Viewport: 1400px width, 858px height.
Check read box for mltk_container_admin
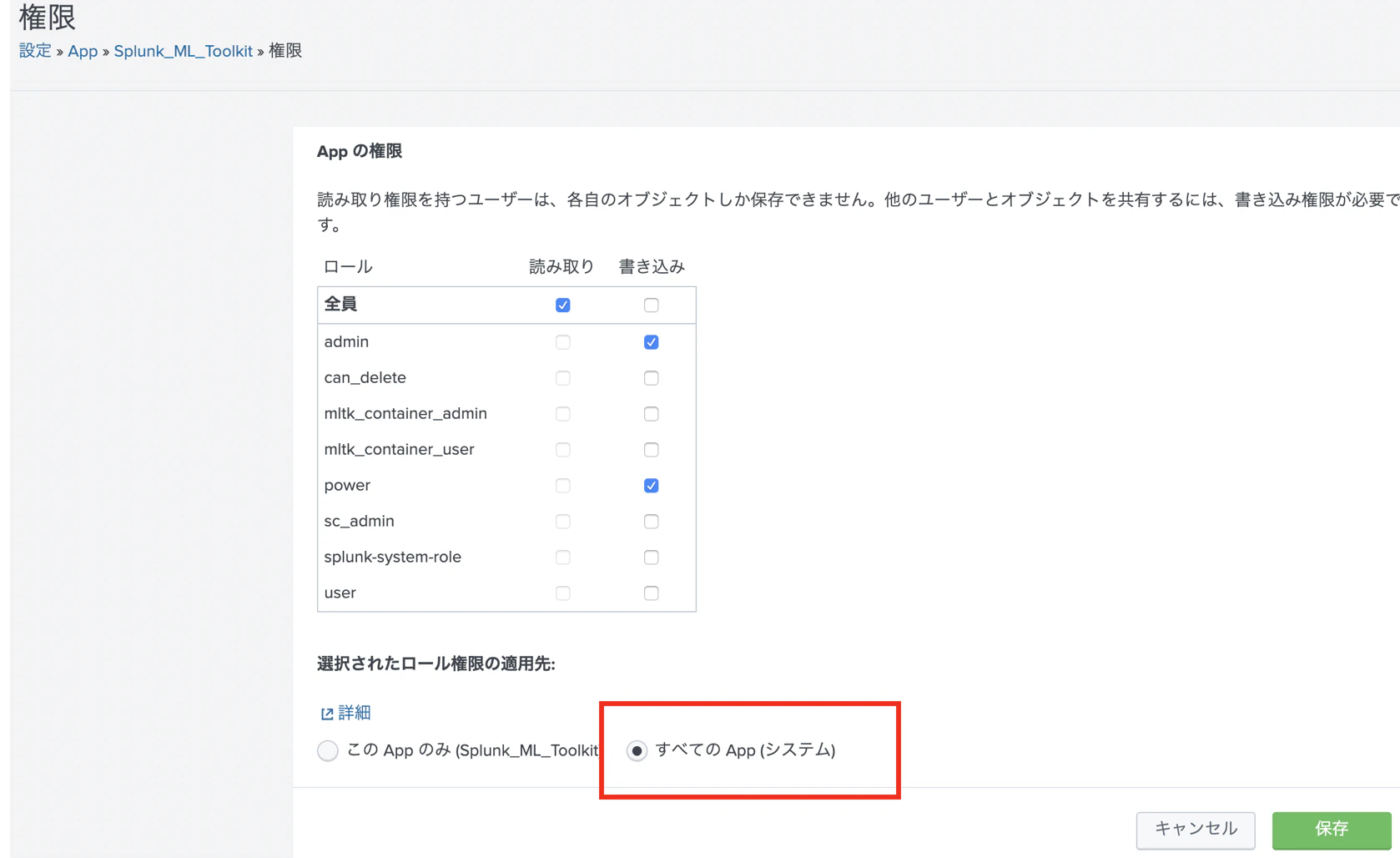[x=563, y=414]
